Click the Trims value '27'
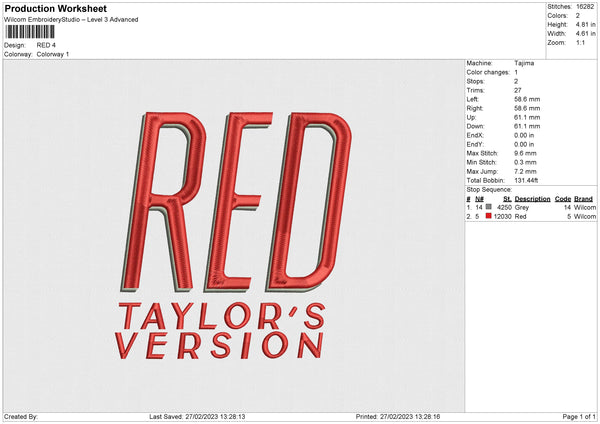Viewport: 600px width, 424px height. coord(518,90)
